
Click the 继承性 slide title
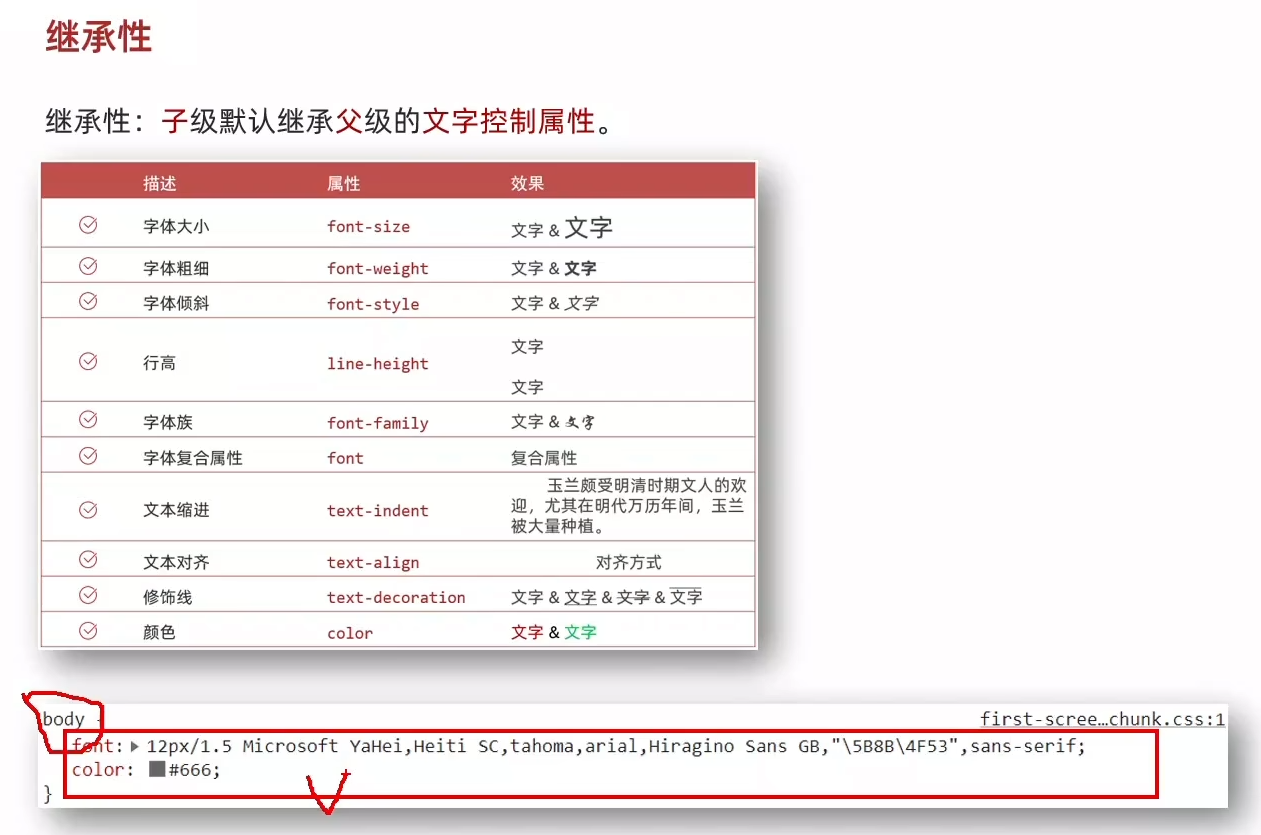(99, 37)
